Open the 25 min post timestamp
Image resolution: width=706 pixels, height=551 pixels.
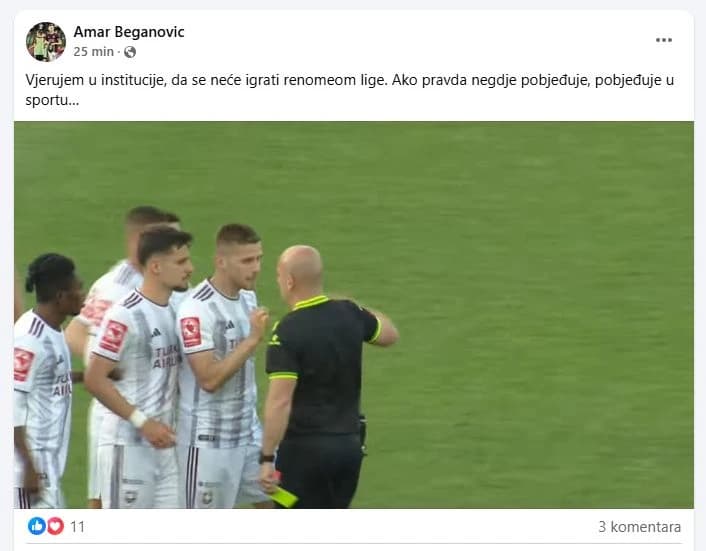pyautogui.click(x=94, y=52)
